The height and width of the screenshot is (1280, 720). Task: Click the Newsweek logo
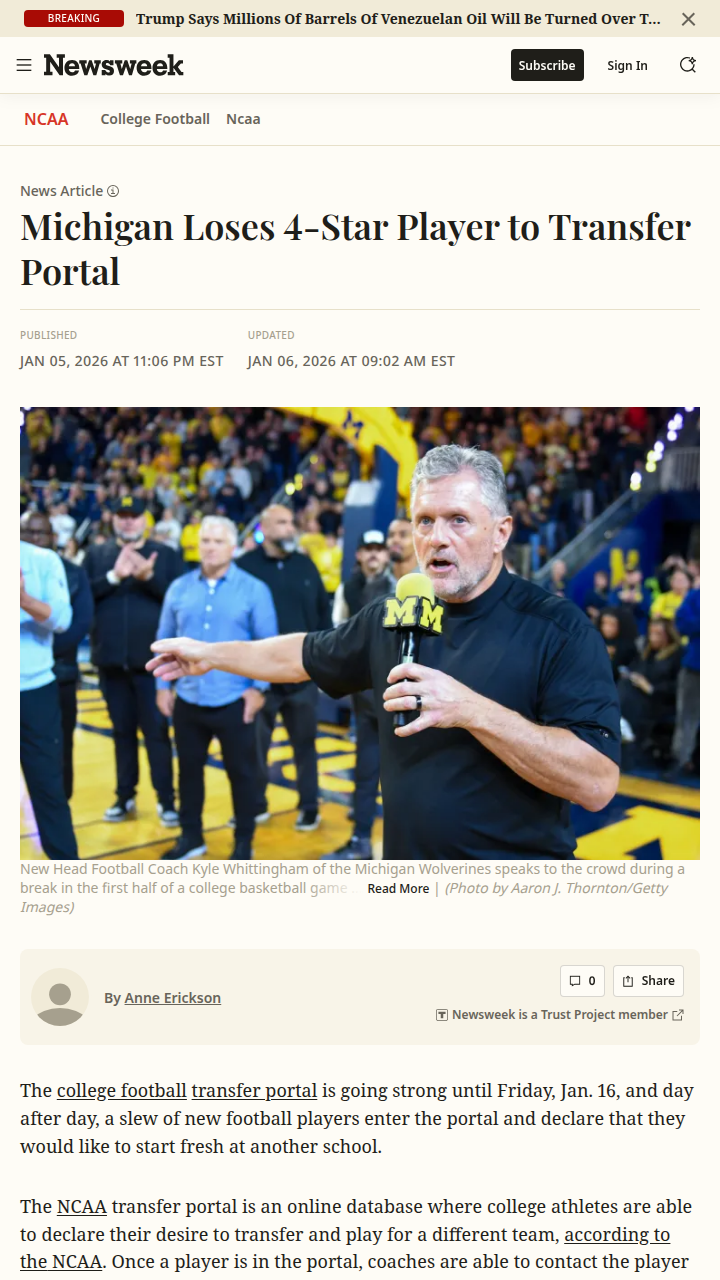[114, 65]
